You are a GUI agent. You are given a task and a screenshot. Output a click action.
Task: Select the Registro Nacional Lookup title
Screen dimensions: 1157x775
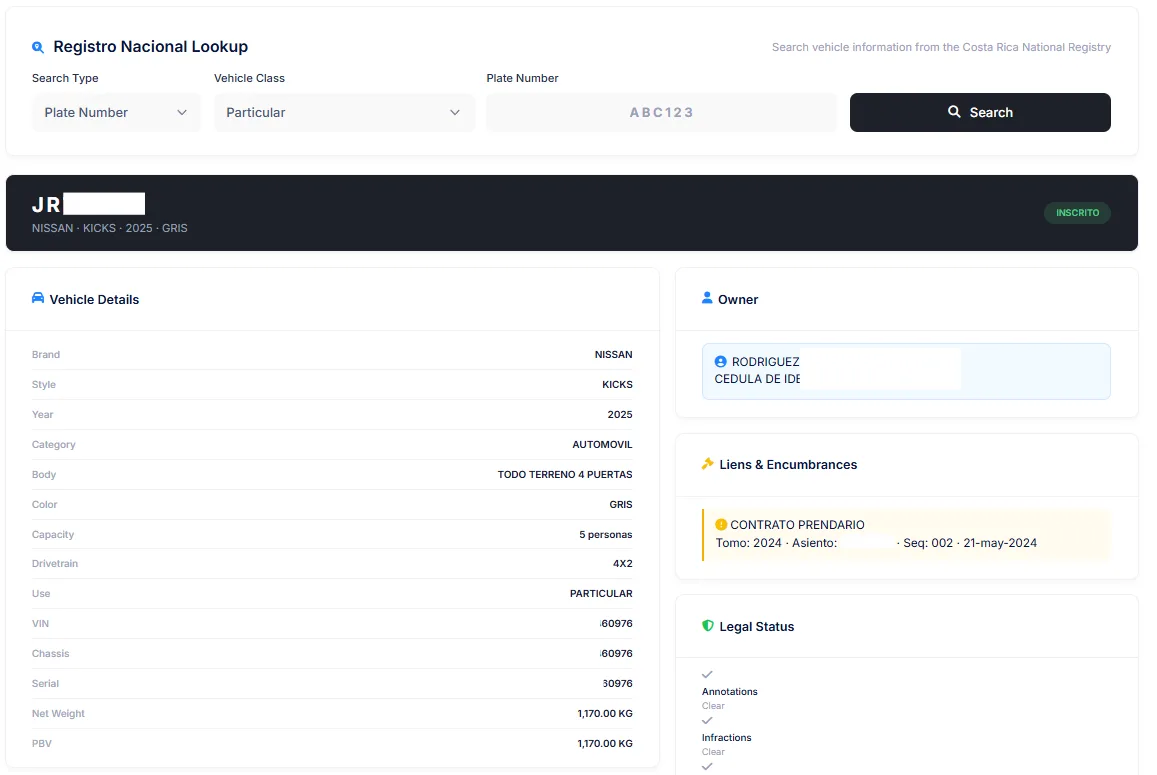click(151, 46)
